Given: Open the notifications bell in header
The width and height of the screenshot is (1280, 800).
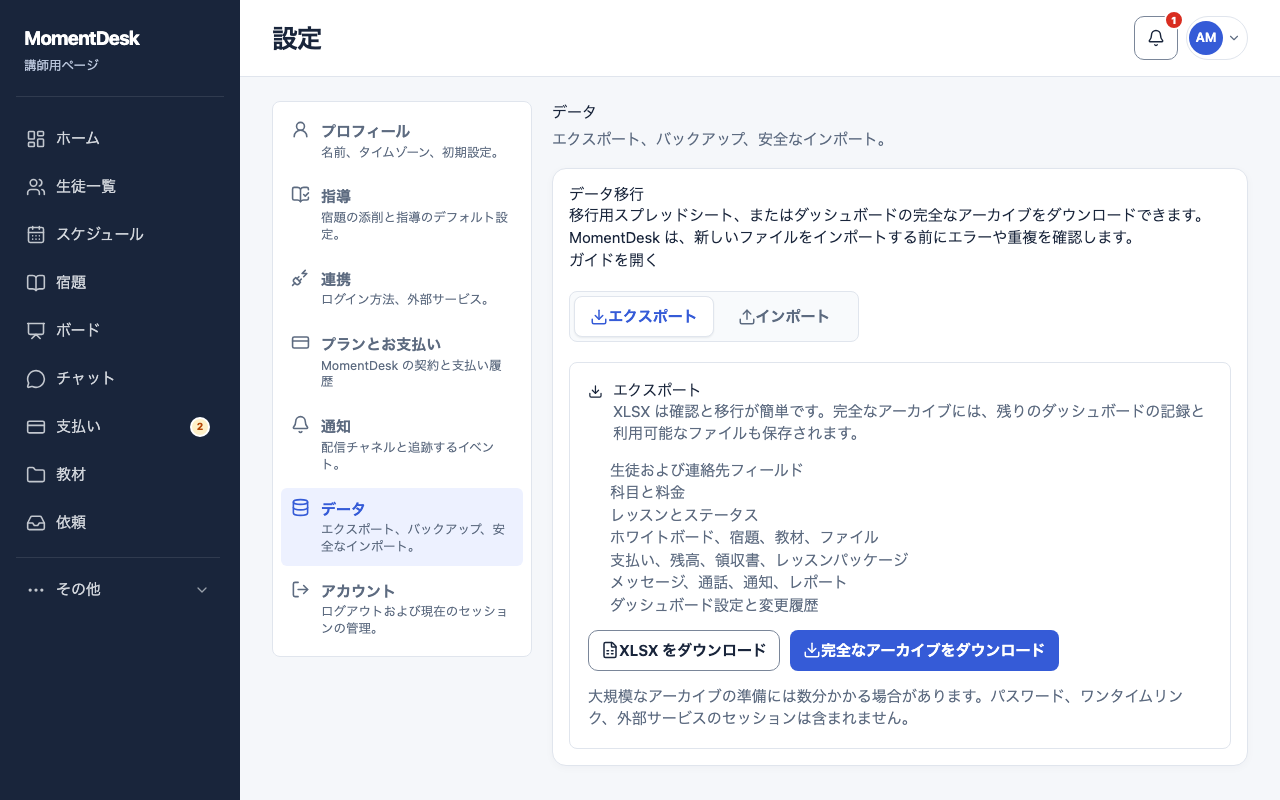Looking at the screenshot, I should [x=1156, y=38].
